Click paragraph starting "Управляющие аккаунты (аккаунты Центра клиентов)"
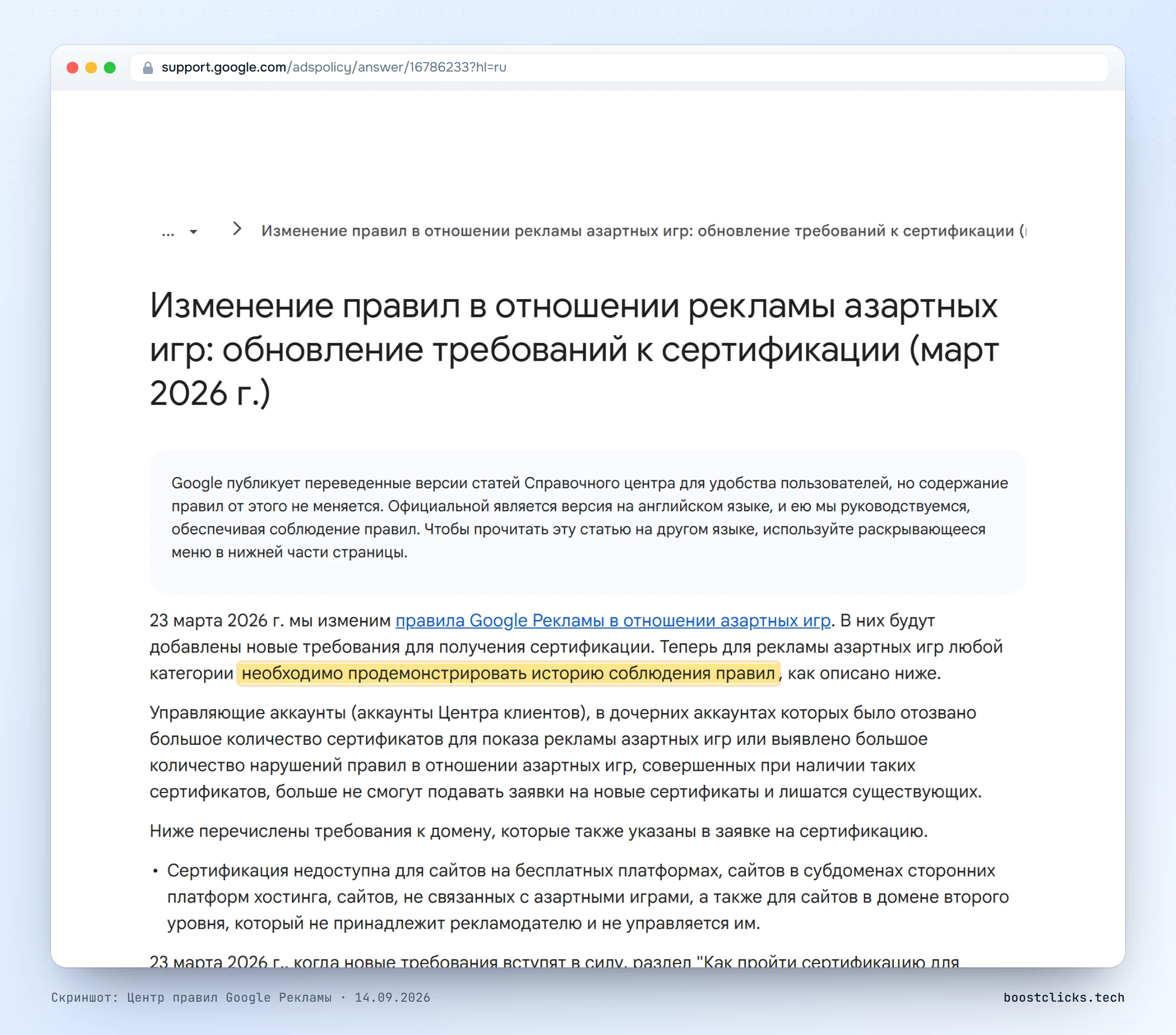 tap(565, 752)
